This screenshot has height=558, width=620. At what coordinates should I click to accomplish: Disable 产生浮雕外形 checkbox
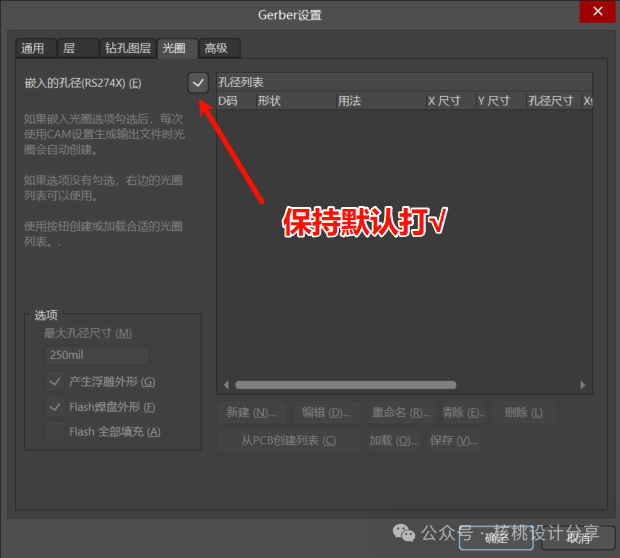[55, 381]
